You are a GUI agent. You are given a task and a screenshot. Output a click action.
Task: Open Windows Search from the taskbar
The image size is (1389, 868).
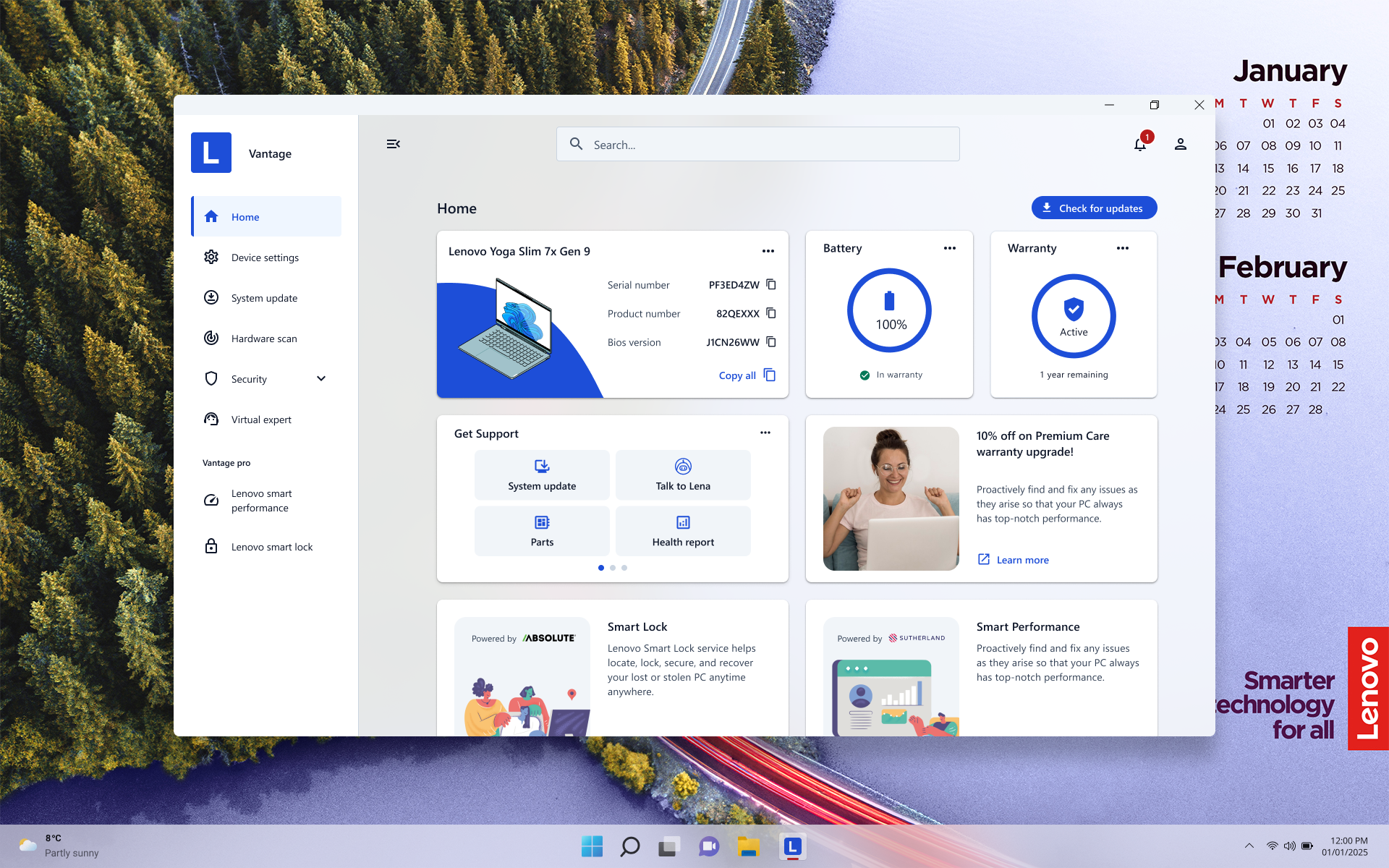(630, 846)
